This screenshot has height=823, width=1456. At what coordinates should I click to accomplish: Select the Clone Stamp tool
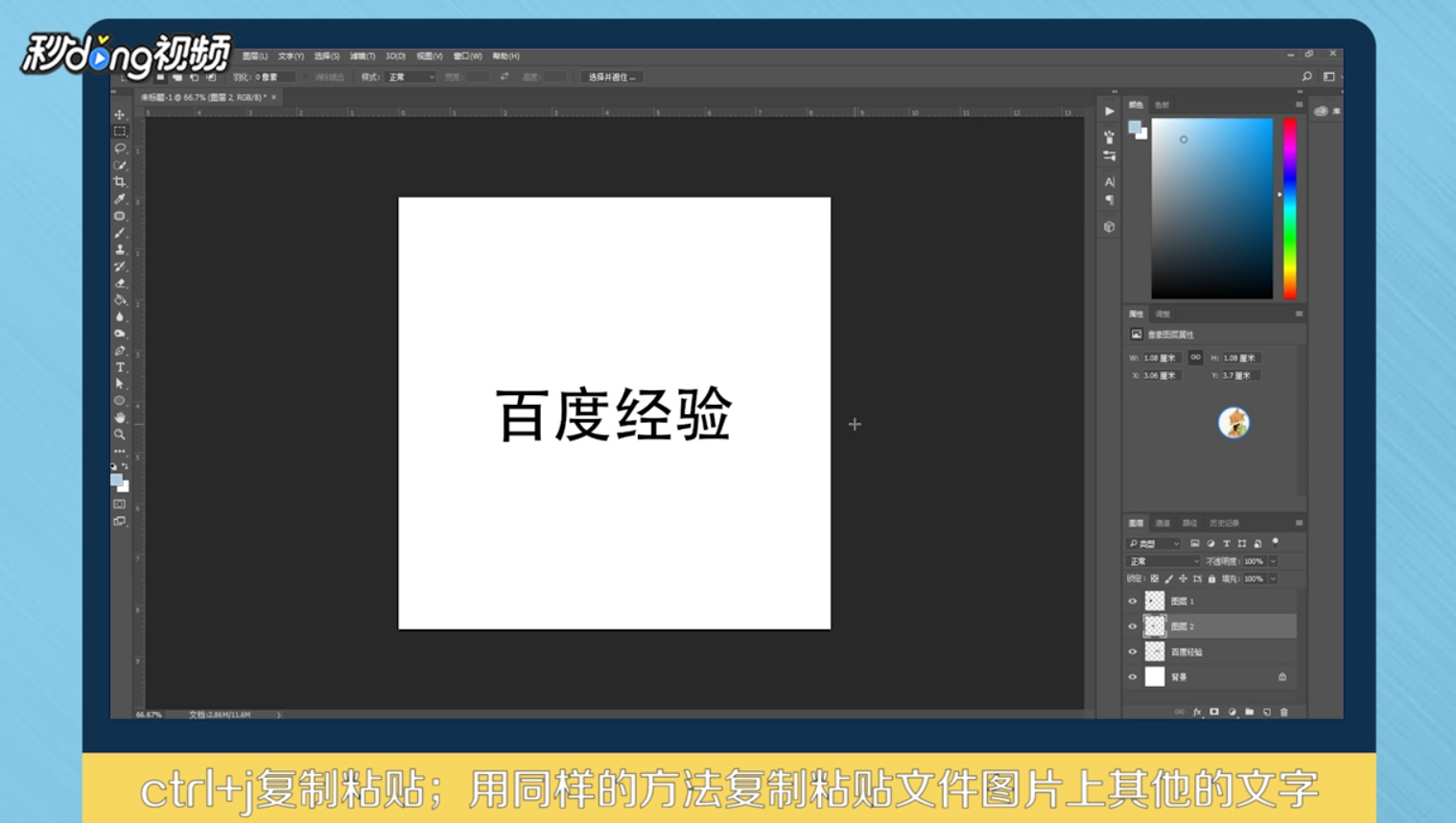pos(120,249)
